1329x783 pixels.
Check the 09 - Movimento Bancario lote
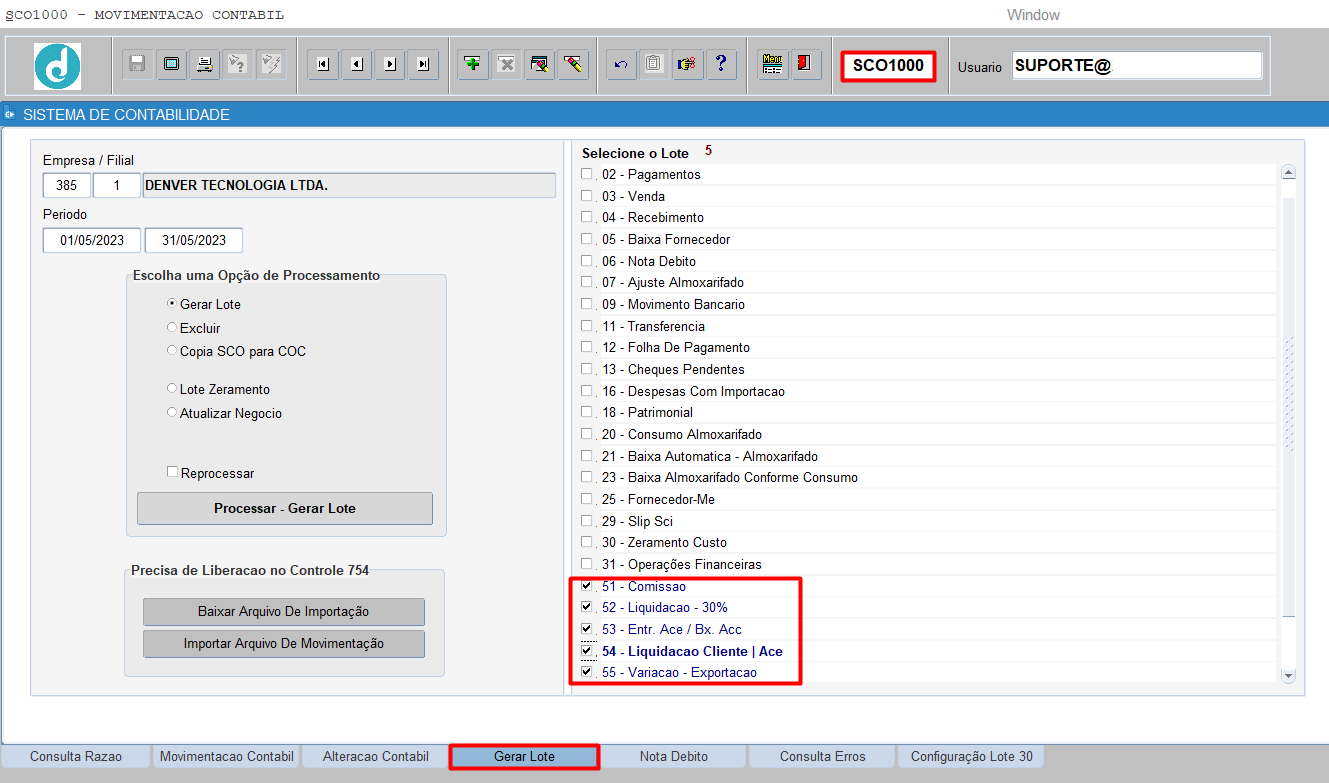(587, 304)
